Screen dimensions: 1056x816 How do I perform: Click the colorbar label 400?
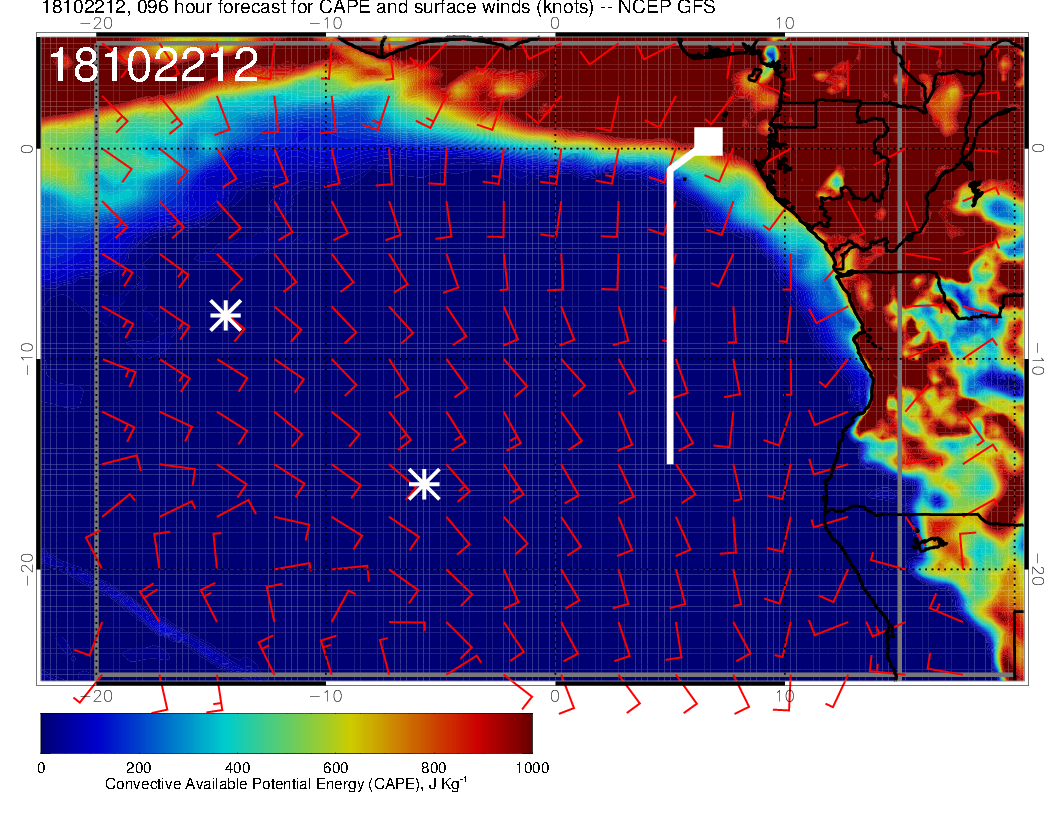pos(237,768)
